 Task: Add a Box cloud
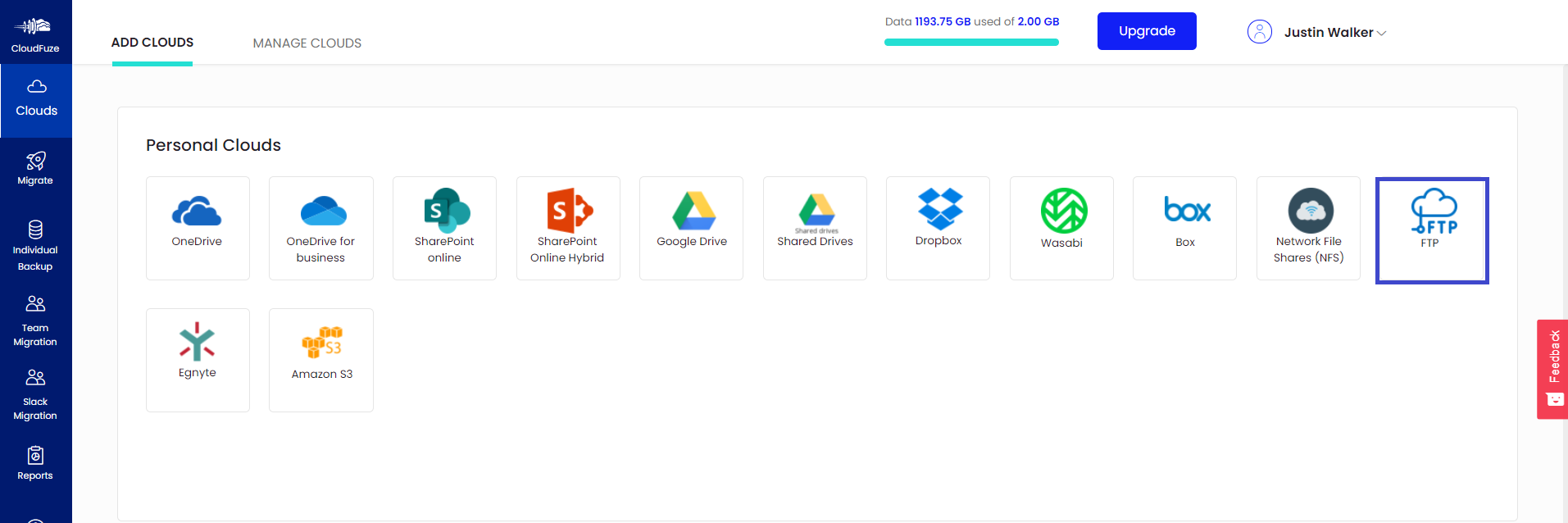point(1184,228)
